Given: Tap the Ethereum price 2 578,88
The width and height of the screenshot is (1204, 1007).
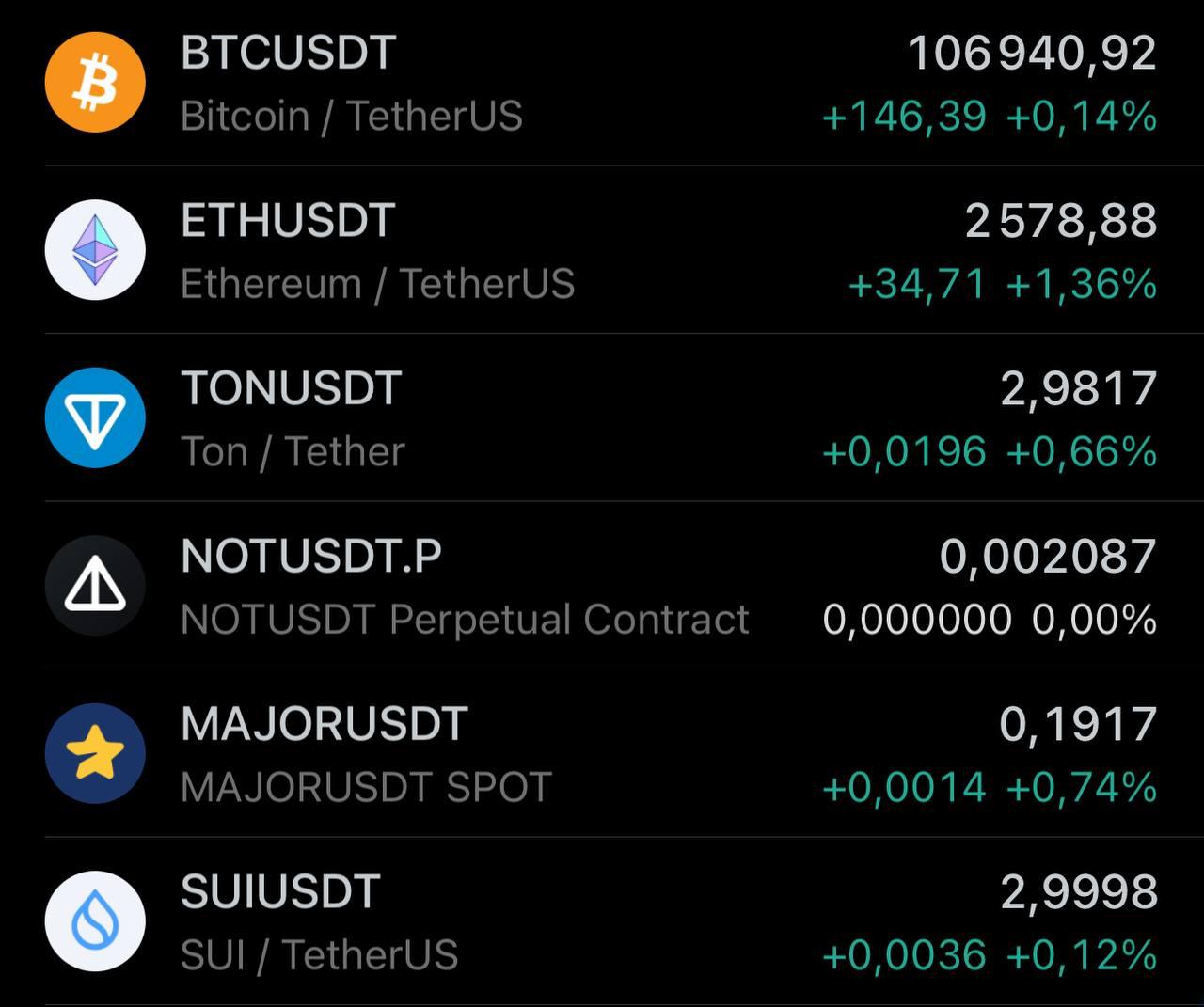Looking at the screenshot, I should pyautogui.click(x=1061, y=222).
